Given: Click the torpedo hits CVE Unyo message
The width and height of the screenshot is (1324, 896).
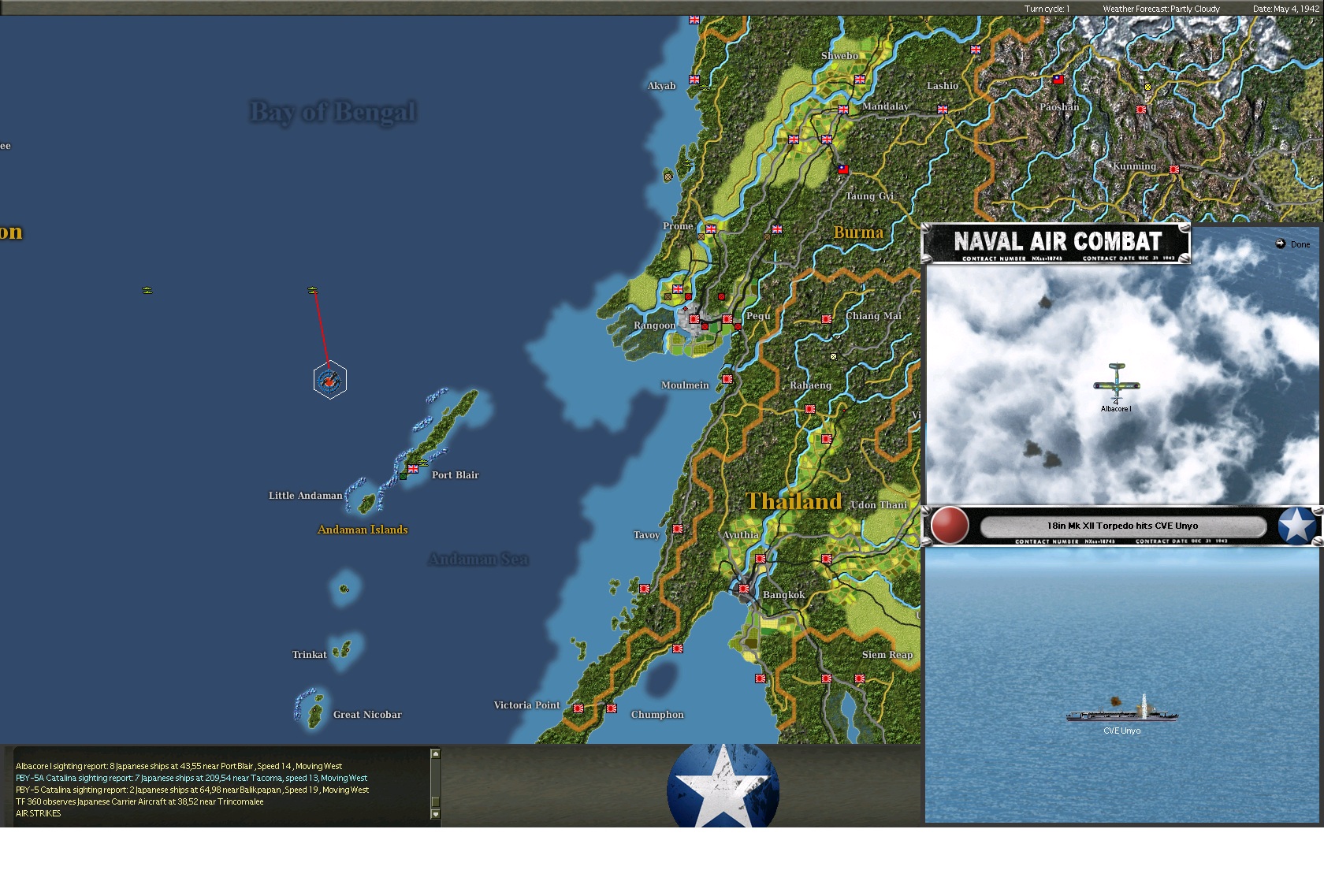Looking at the screenshot, I should tap(1122, 526).
